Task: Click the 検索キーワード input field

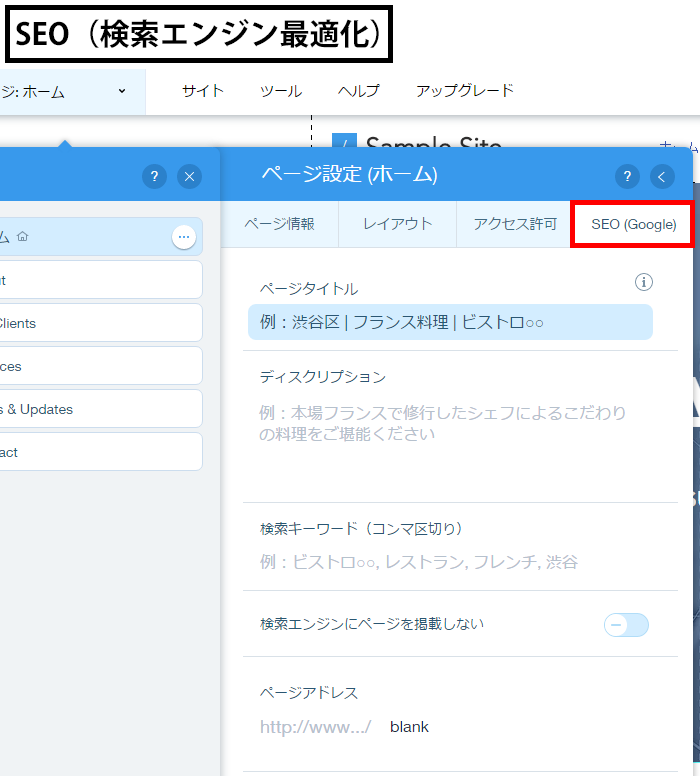Action: [450, 562]
